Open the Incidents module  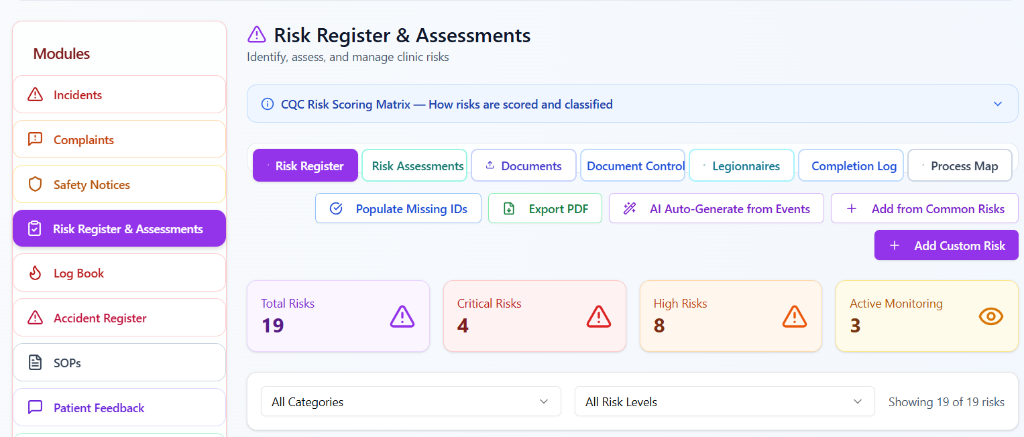point(120,95)
